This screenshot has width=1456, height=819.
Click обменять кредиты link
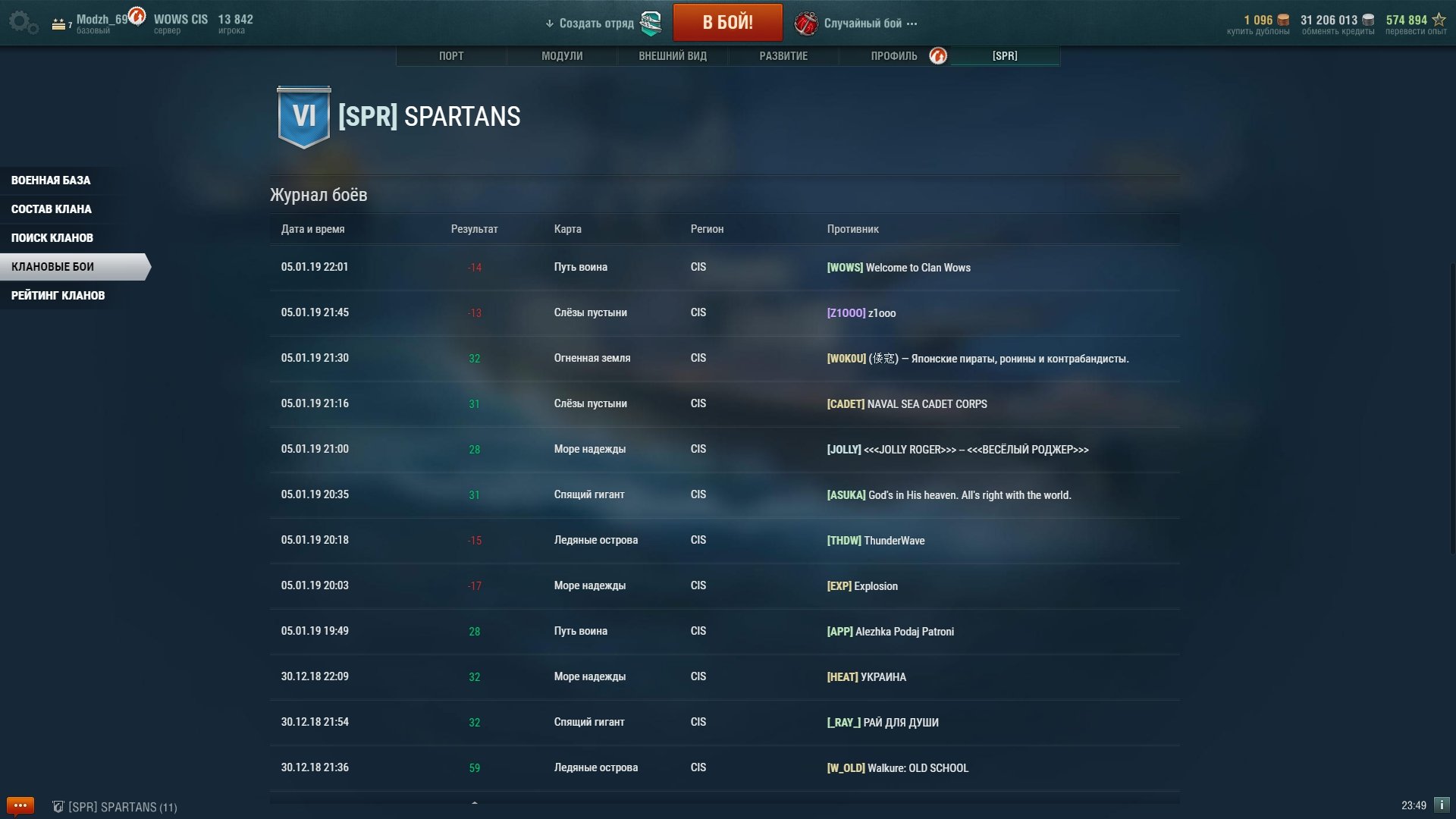click(x=1338, y=32)
